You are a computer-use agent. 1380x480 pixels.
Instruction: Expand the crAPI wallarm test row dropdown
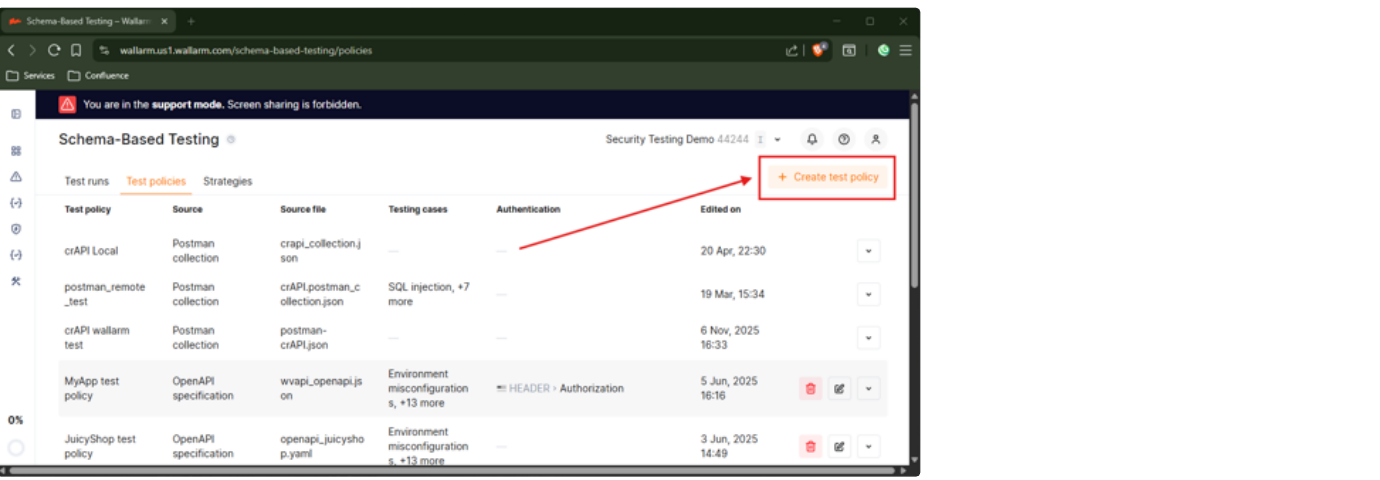click(x=869, y=338)
